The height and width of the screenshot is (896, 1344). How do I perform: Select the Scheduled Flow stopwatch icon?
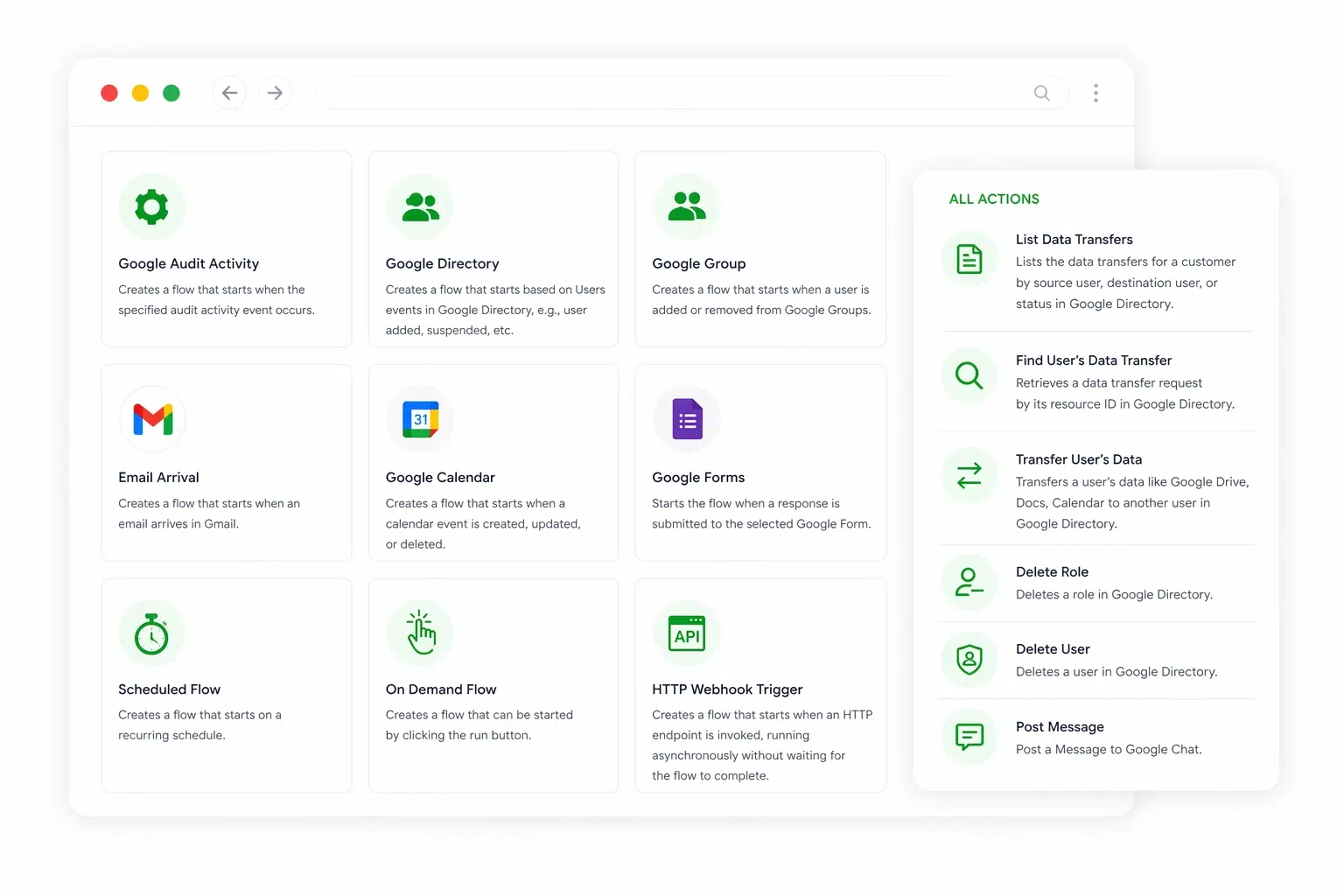[152, 633]
